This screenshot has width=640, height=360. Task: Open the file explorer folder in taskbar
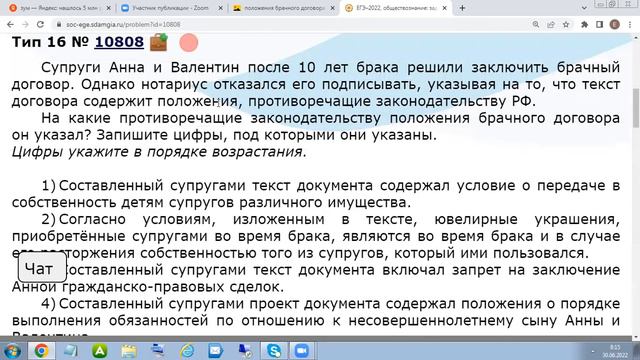pyautogui.click(x=129, y=351)
